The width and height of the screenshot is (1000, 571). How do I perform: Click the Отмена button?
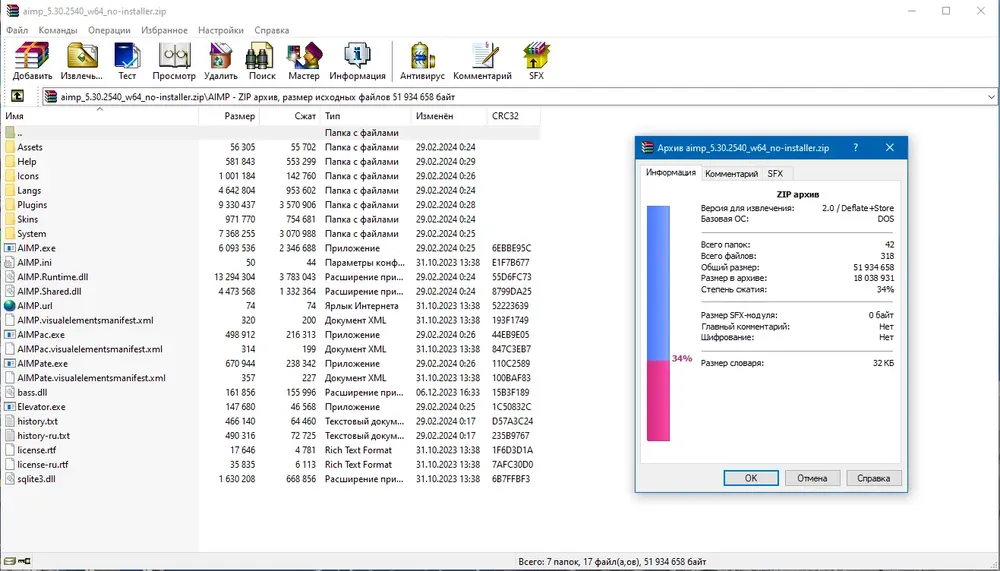[811, 478]
